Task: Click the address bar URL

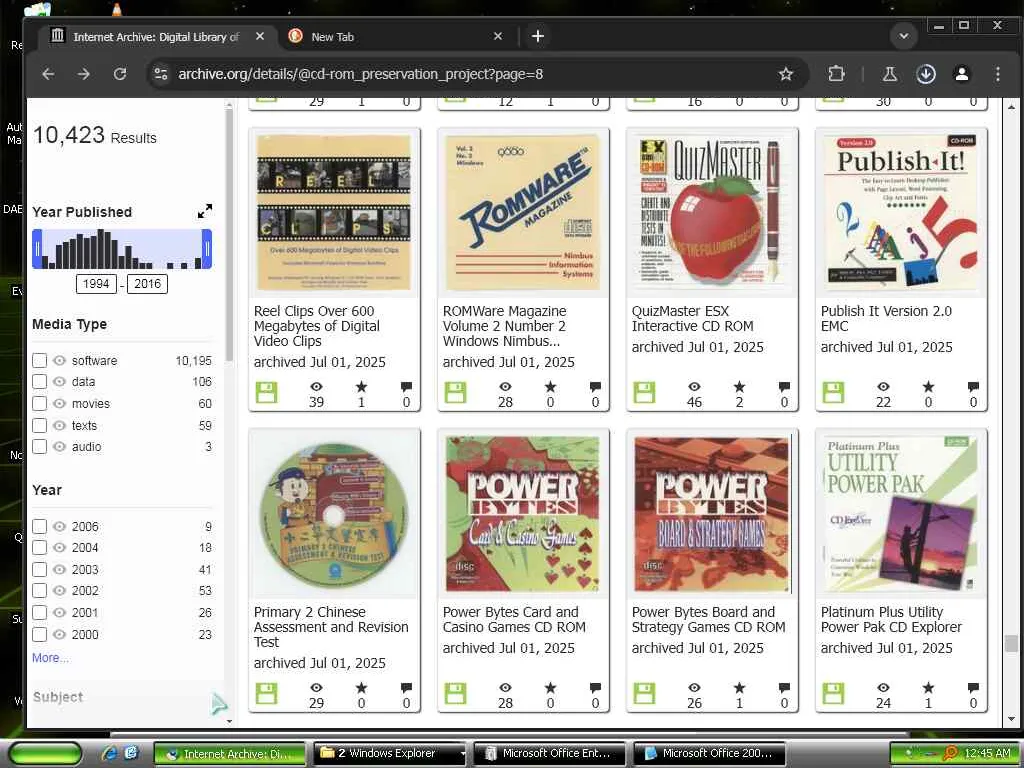Action: coord(360,74)
